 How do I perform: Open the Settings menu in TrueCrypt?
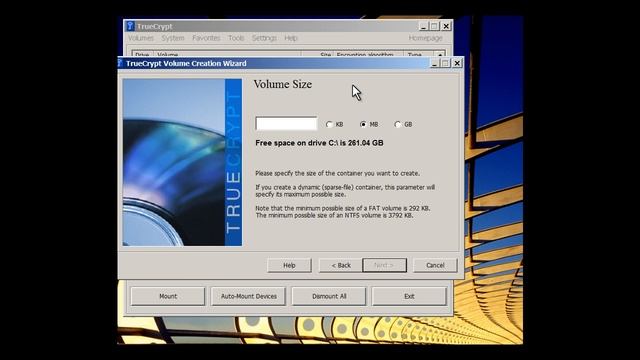pyautogui.click(x=264, y=38)
